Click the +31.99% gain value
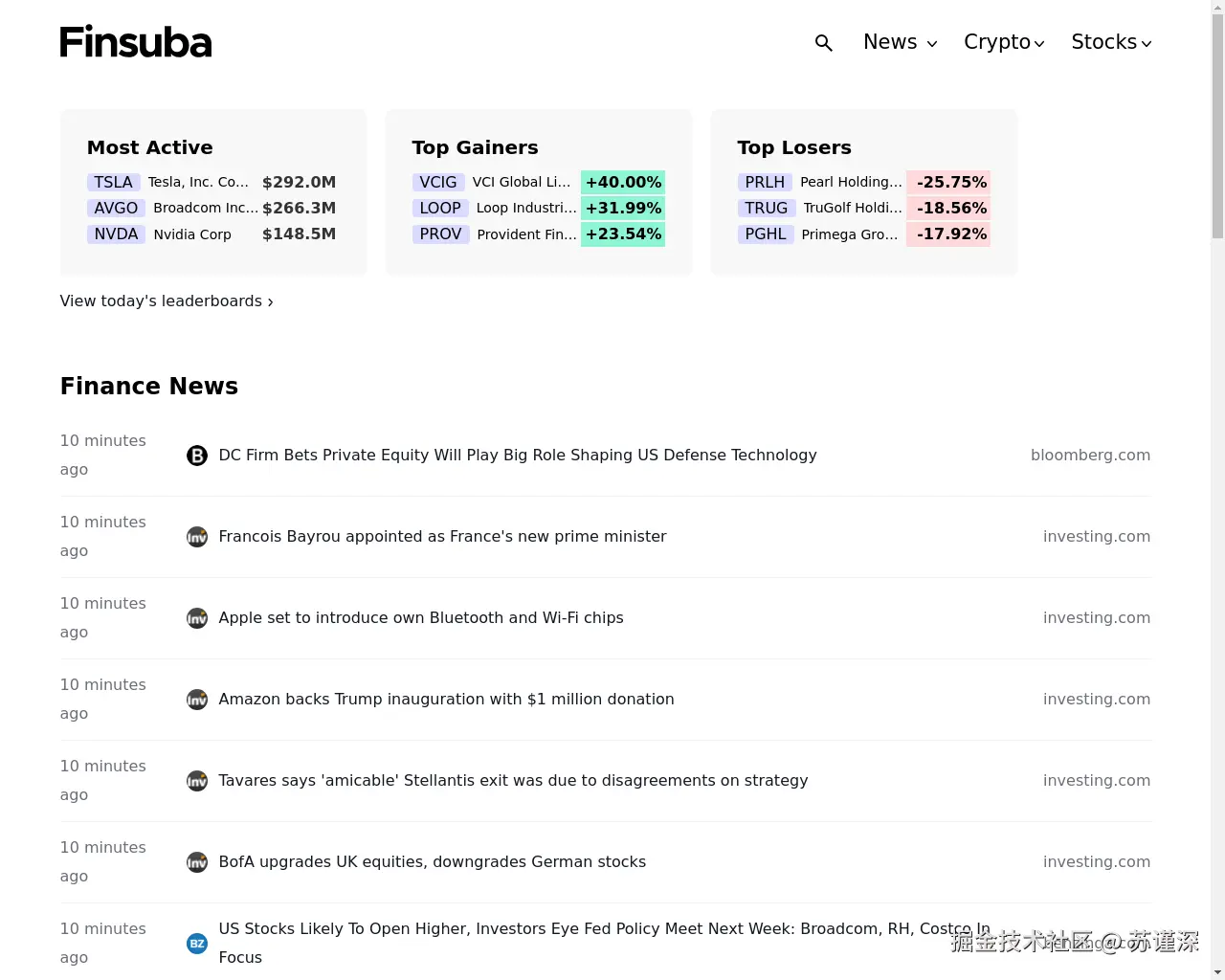 [x=623, y=208]
